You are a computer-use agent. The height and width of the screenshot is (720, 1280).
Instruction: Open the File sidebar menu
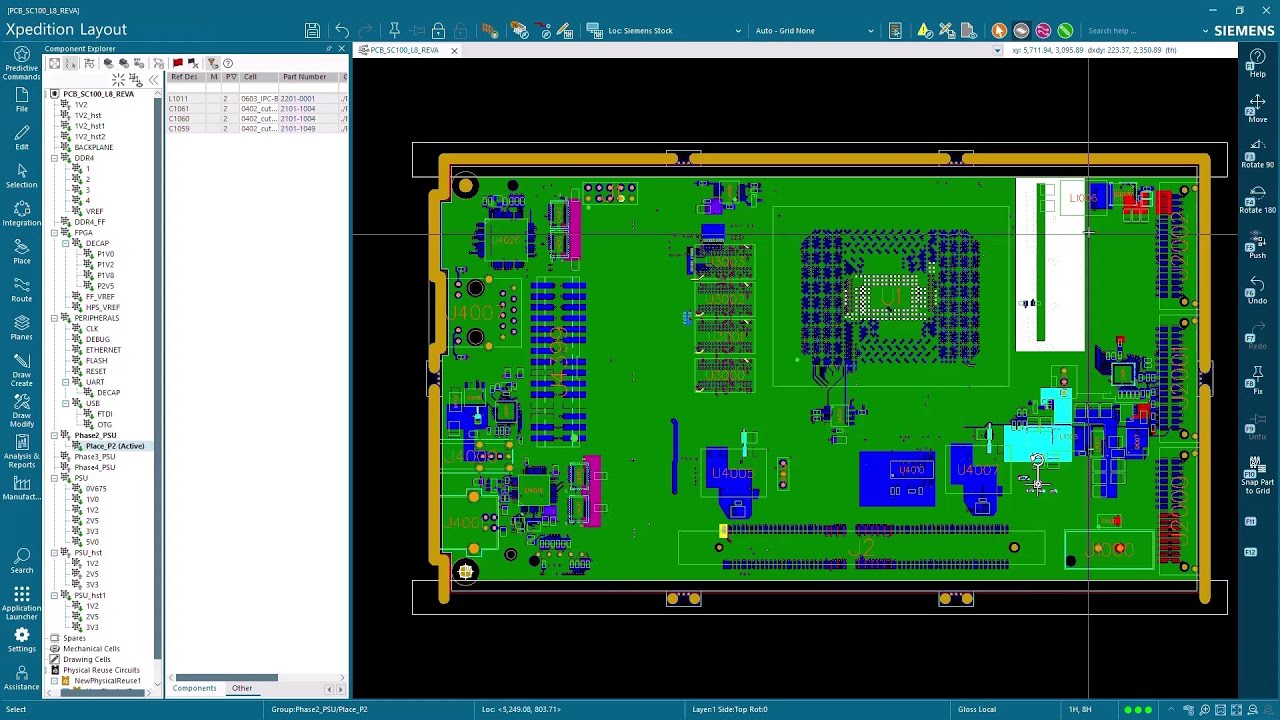point(21,100)
